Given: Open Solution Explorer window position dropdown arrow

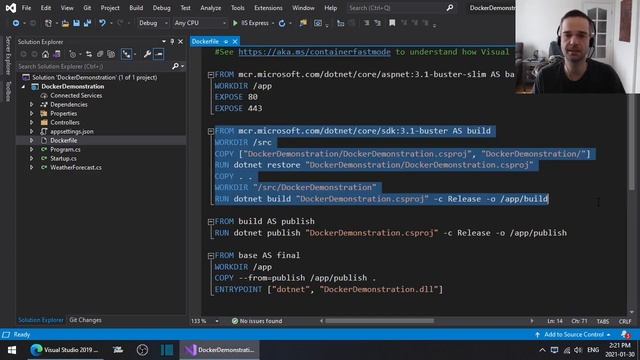Looking at the screenshot, I should click(x=164, y=42).
